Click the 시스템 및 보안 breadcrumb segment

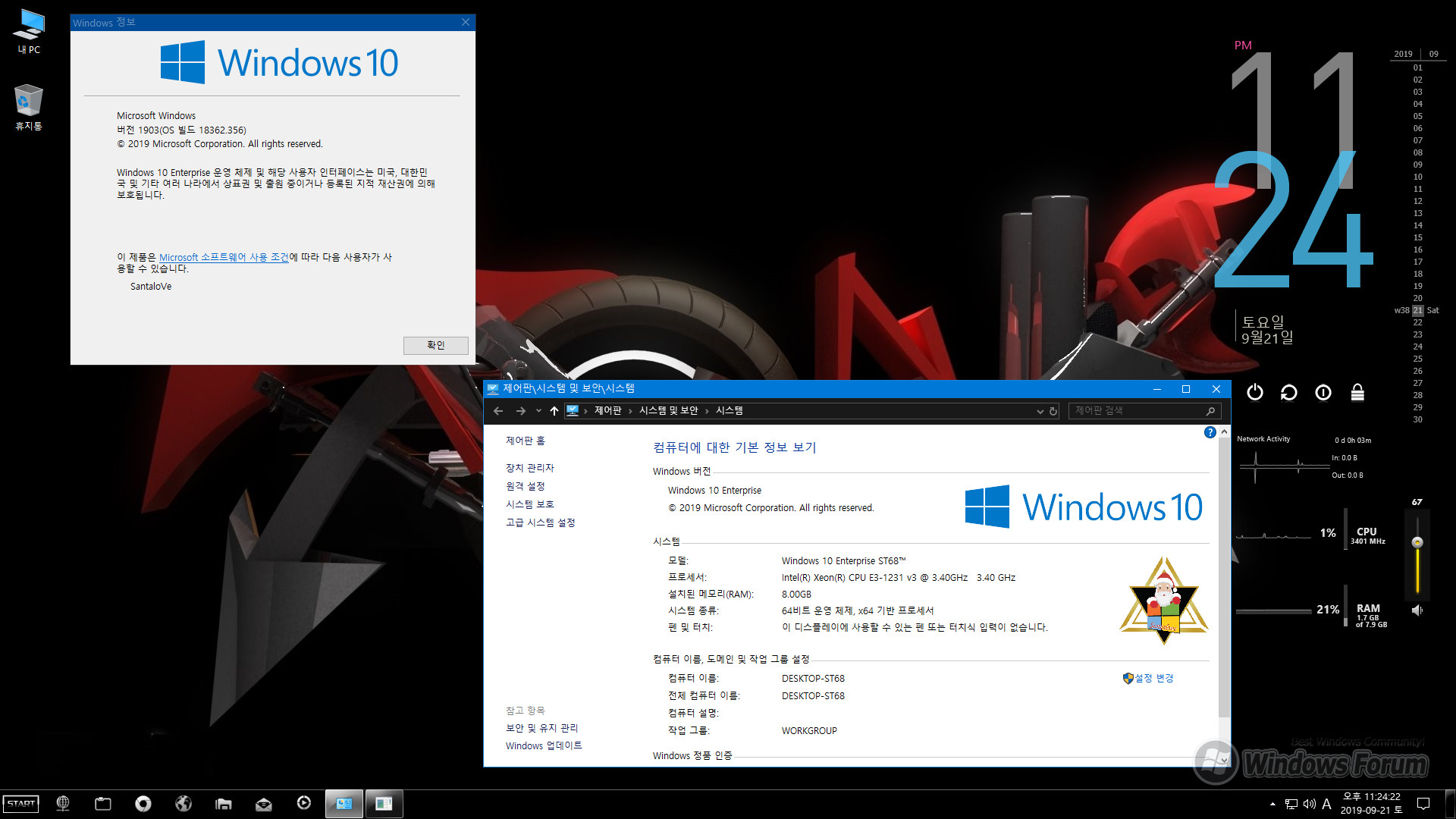pos(668,410)
